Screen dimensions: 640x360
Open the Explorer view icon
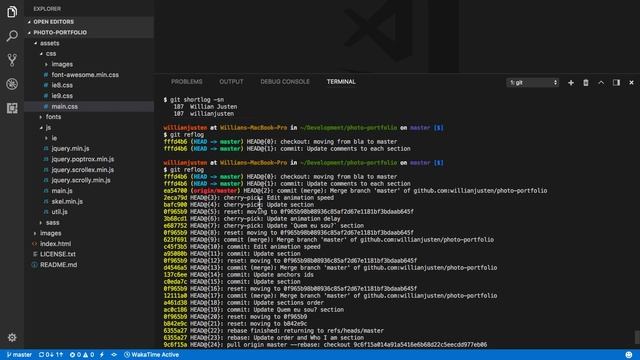click(12, 12)
